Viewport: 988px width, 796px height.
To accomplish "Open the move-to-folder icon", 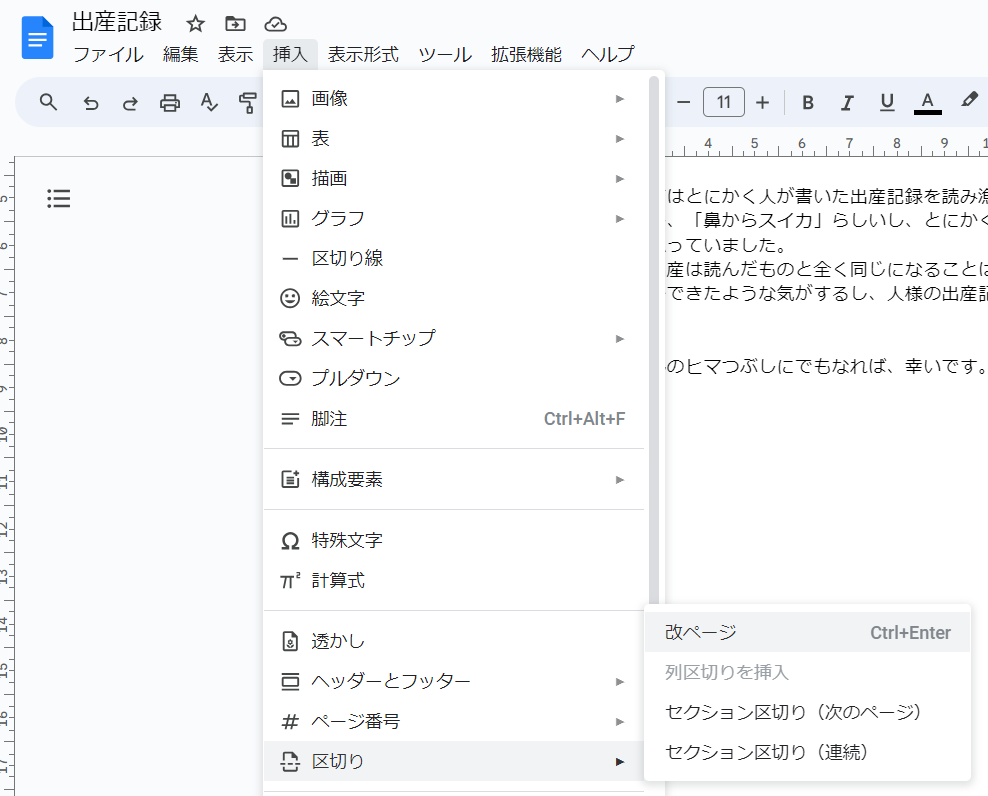I will point(235,24).
